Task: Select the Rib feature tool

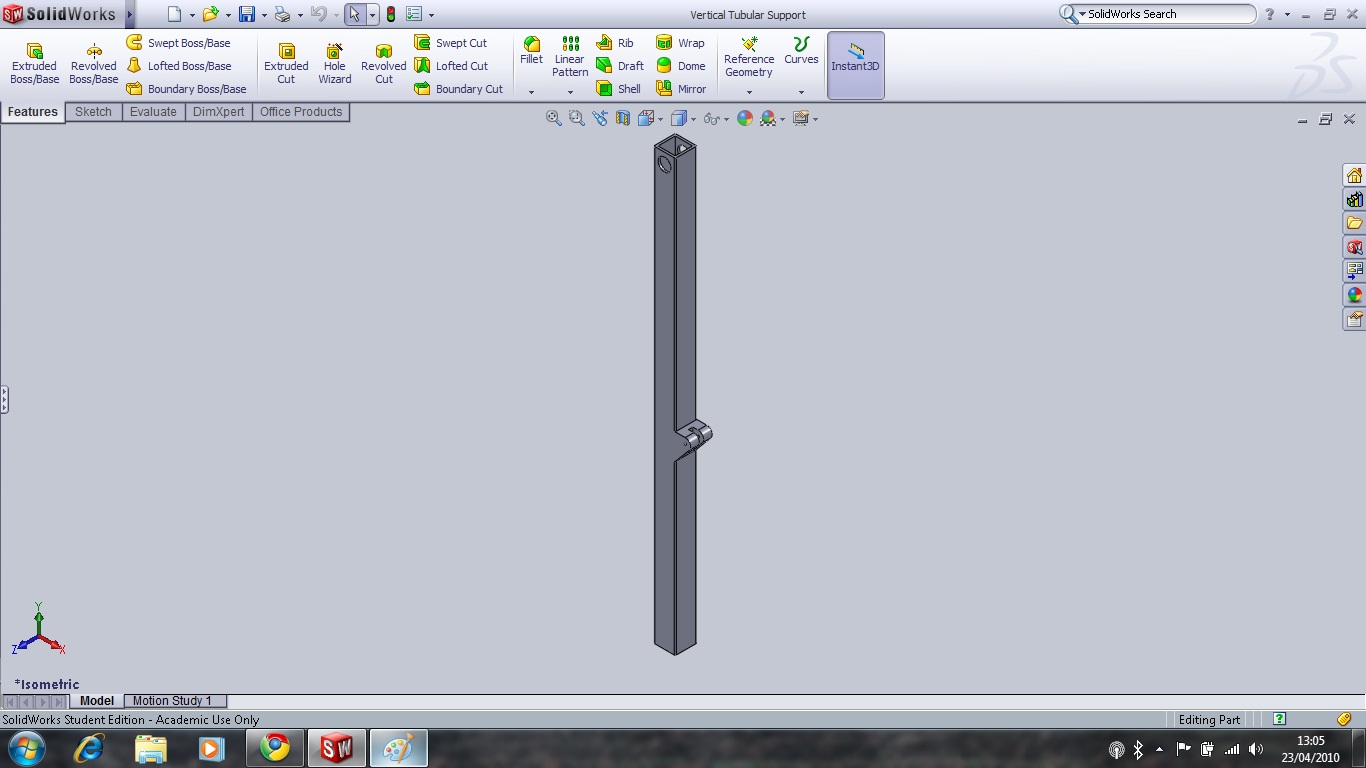Action: (615, 43)
